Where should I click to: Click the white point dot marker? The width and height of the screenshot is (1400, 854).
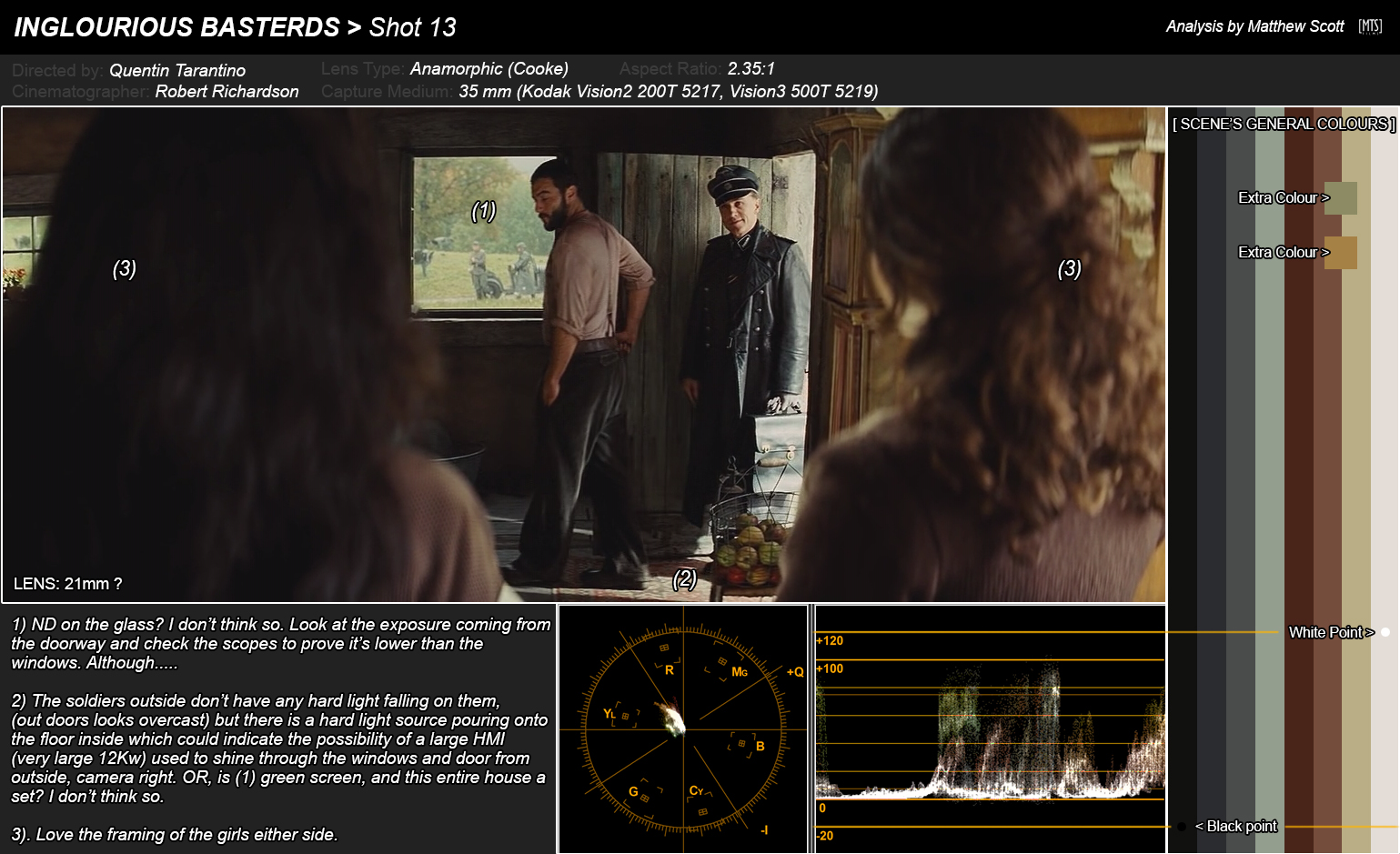pos(1385,632)
